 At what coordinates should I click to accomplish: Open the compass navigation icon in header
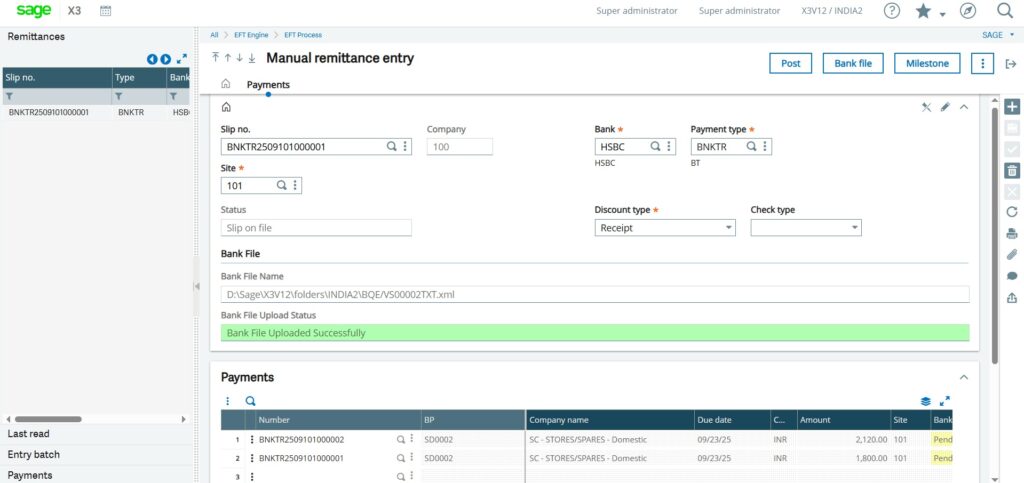click(x=967, y=11)
